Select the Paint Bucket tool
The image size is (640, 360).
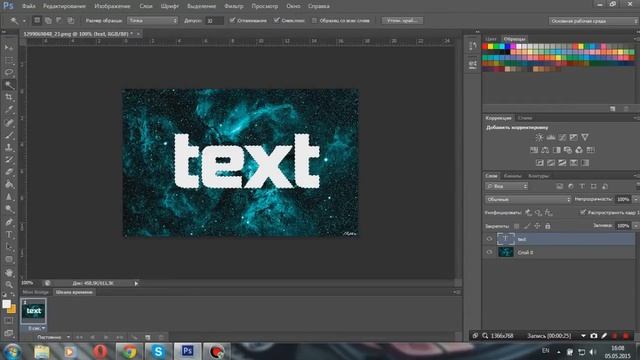click(9, 184)
